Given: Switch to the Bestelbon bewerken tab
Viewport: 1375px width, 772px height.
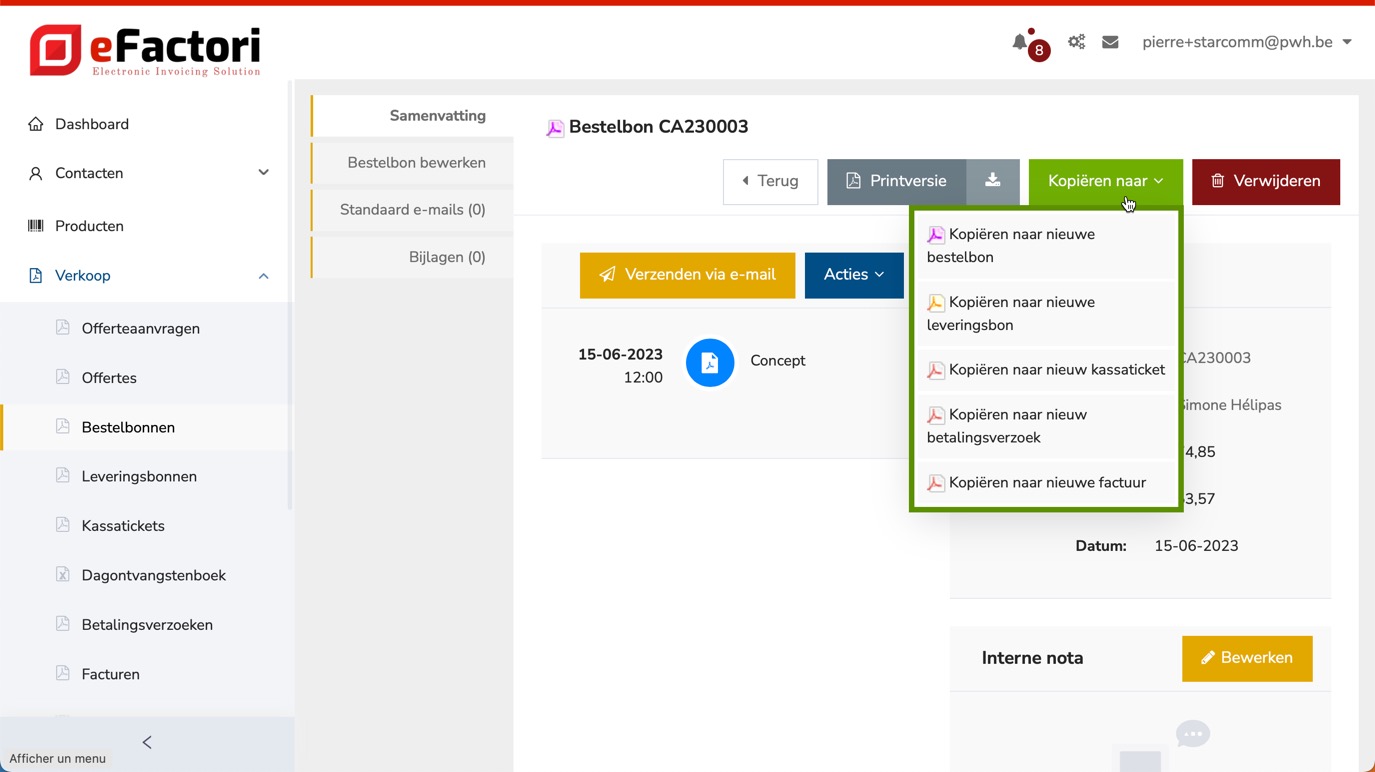Looking at the screenshot, I should click(x=416, y=163).
